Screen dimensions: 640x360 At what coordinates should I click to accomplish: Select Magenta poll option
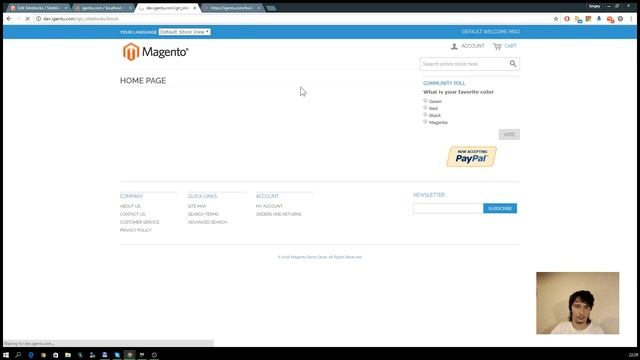[x=425, y=122]
